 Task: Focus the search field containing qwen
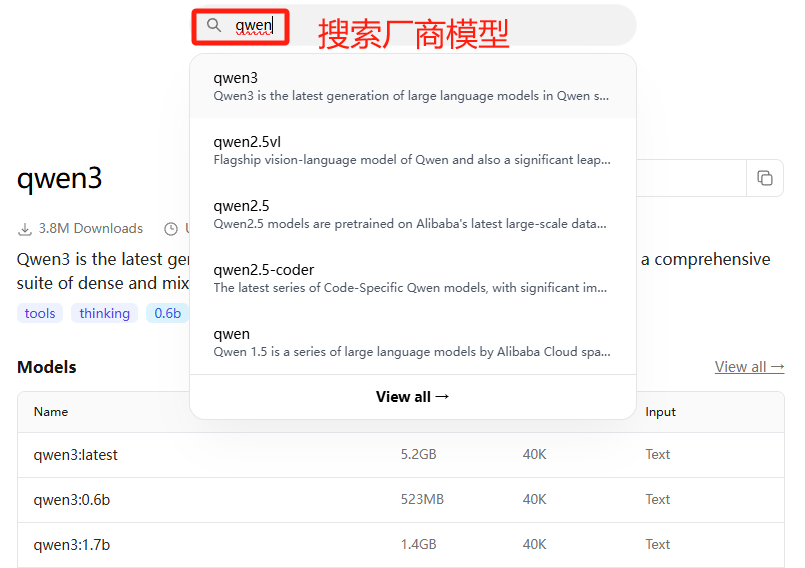tap(414, 25)
